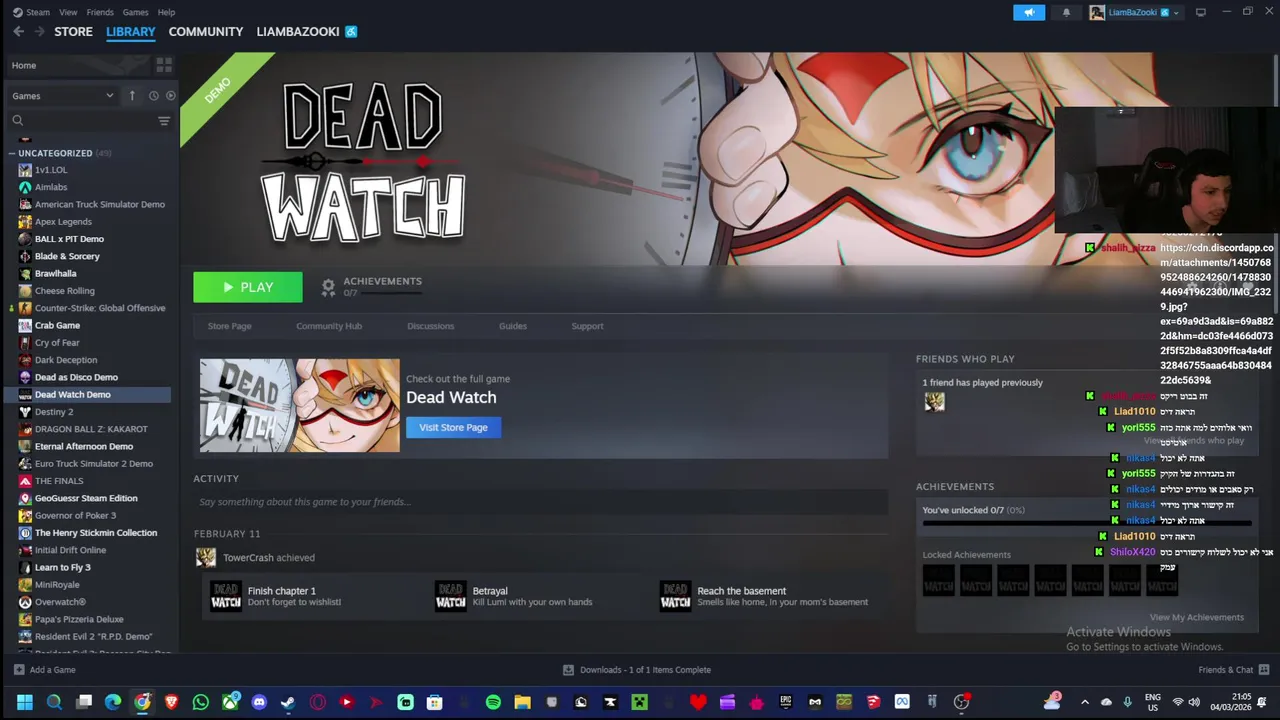The width and height of the screenshot is (1280, 720).
Task: Toggle the recent activity clock filter
Action: click(x=153, y=95)
